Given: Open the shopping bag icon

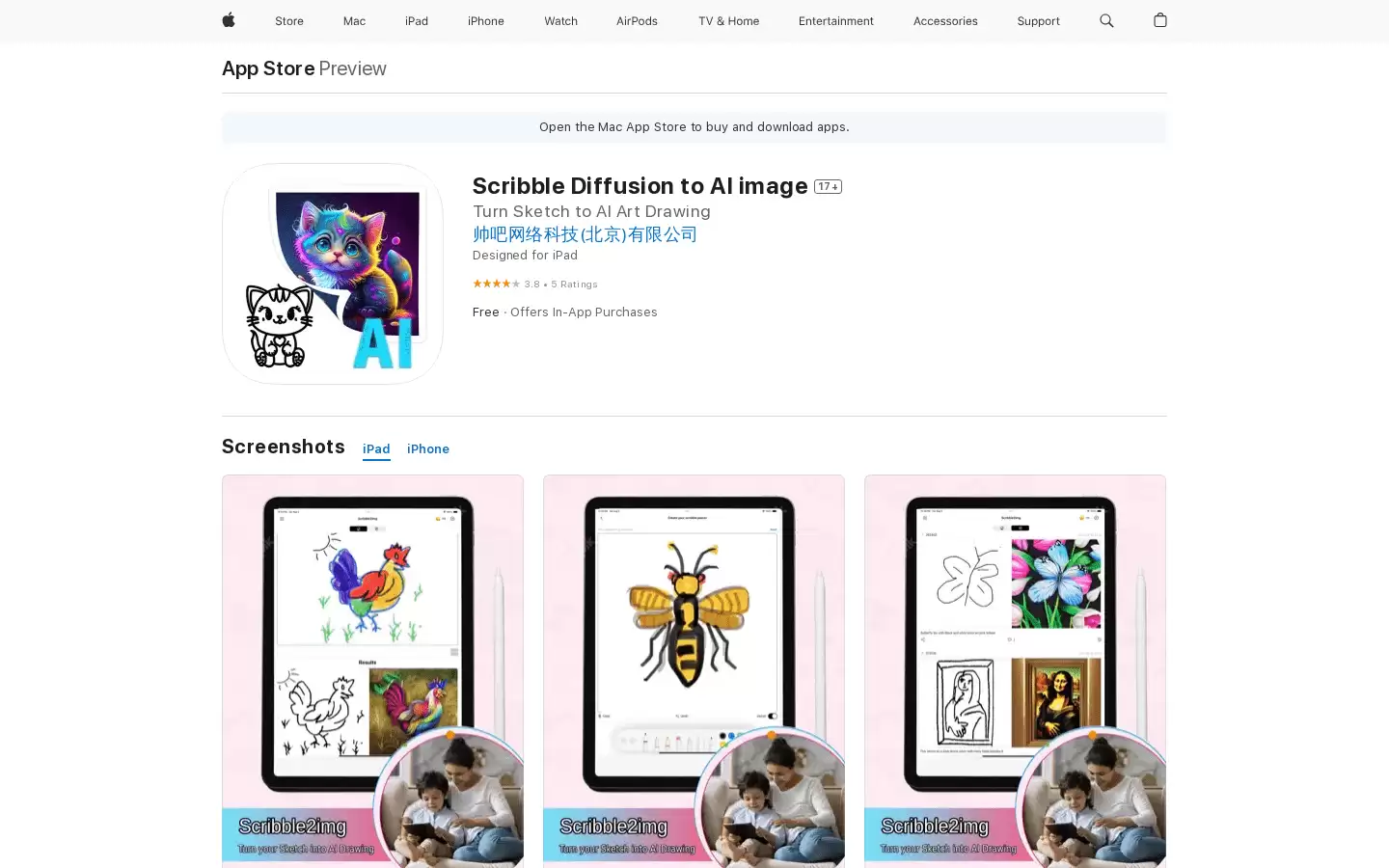Looking at the screenshot, I should click(1160, 20).
